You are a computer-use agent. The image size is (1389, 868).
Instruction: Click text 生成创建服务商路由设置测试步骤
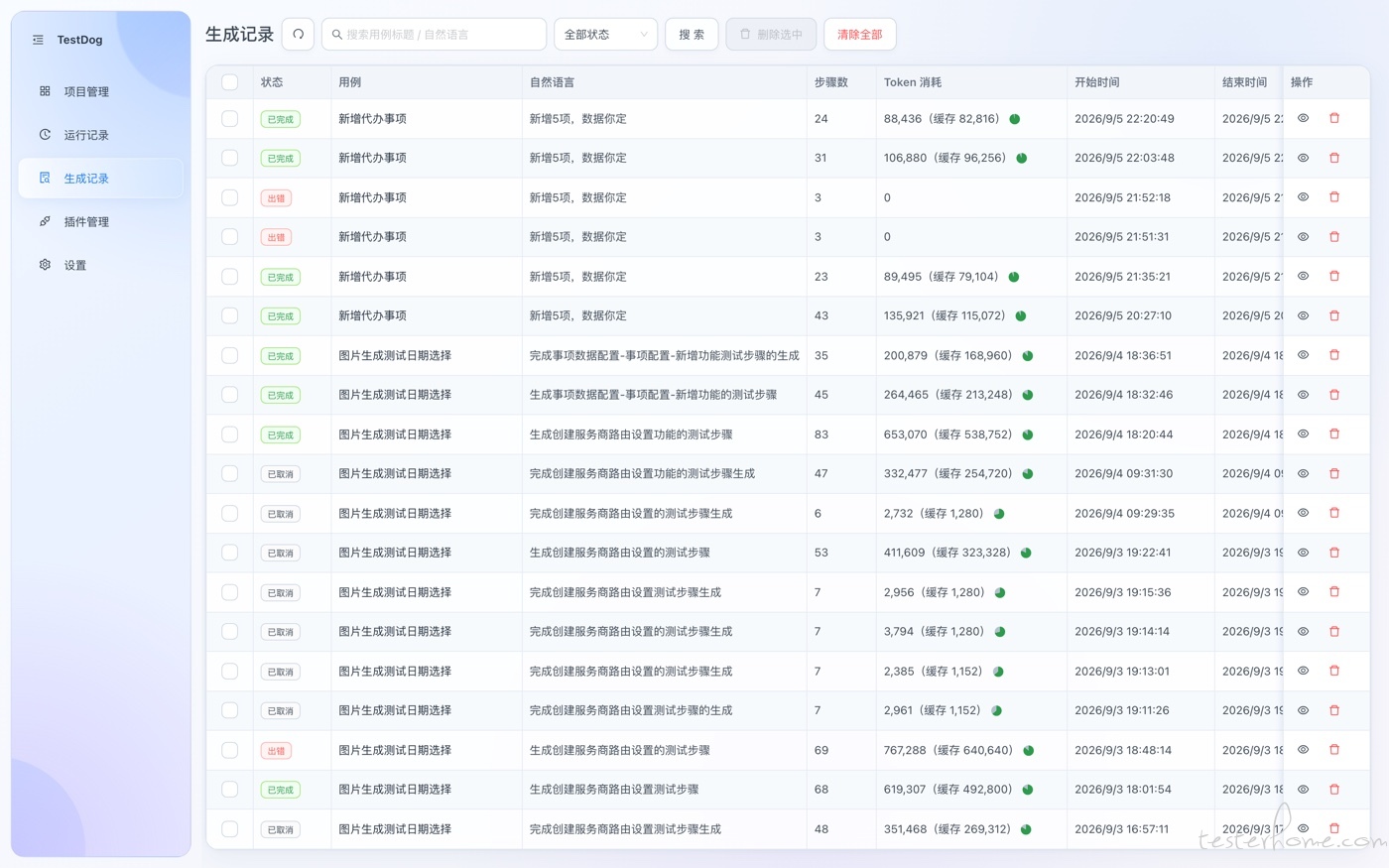(x=614, y=790)
